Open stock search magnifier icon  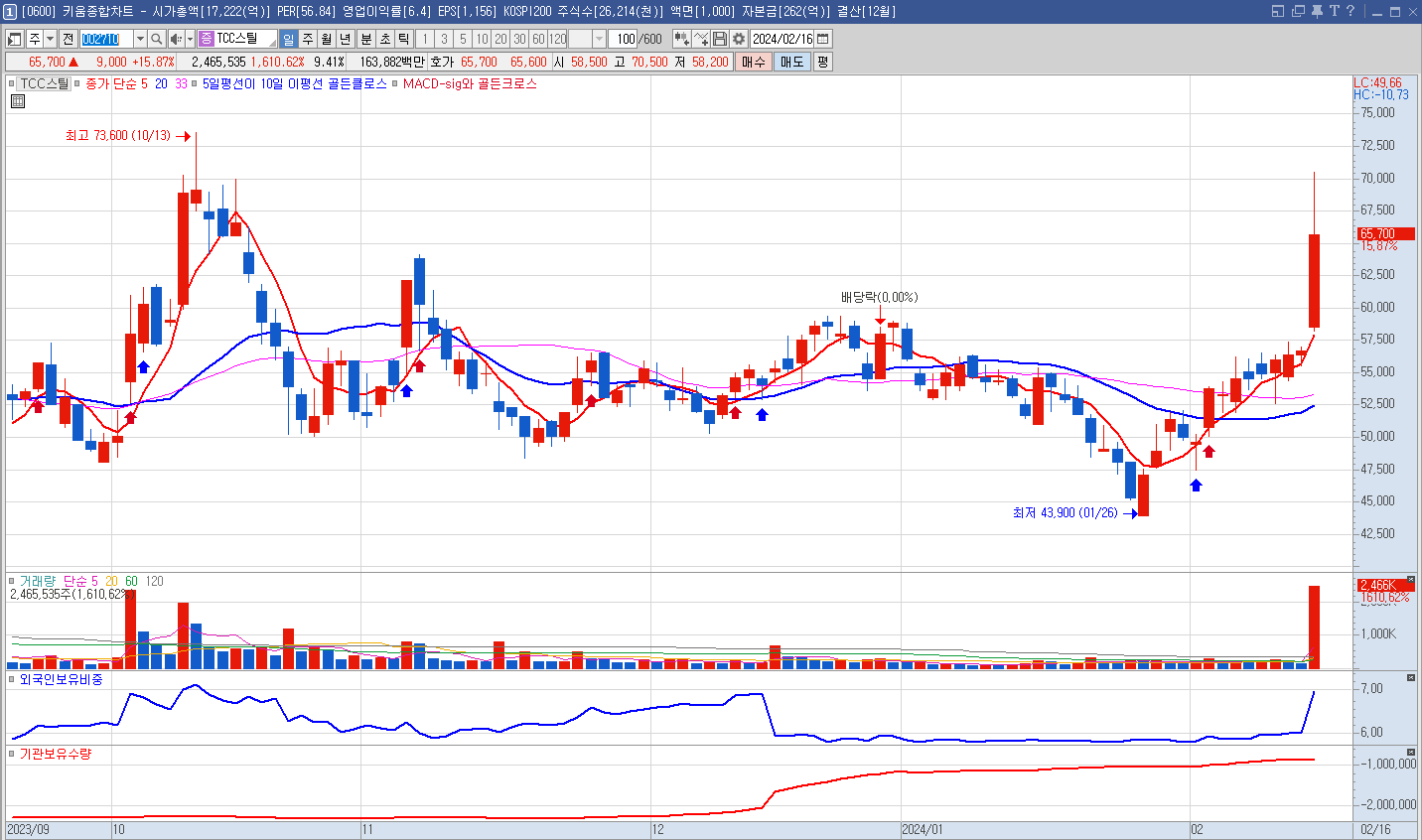(157, 39)
